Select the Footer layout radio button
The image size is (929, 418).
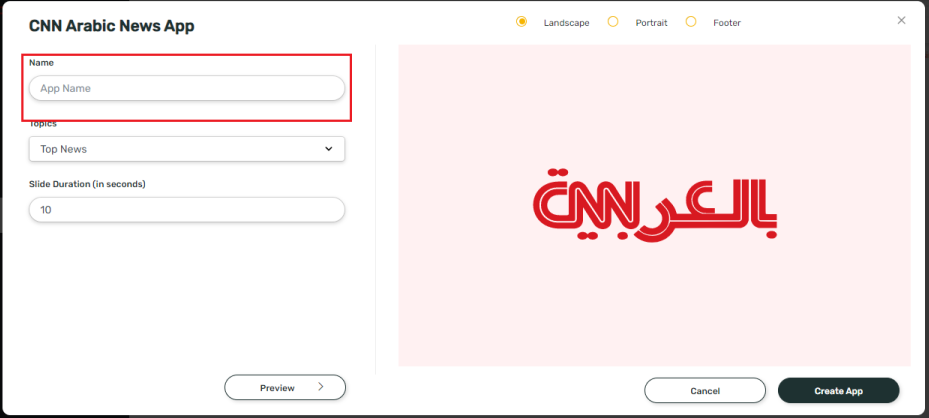click(691, 22)
